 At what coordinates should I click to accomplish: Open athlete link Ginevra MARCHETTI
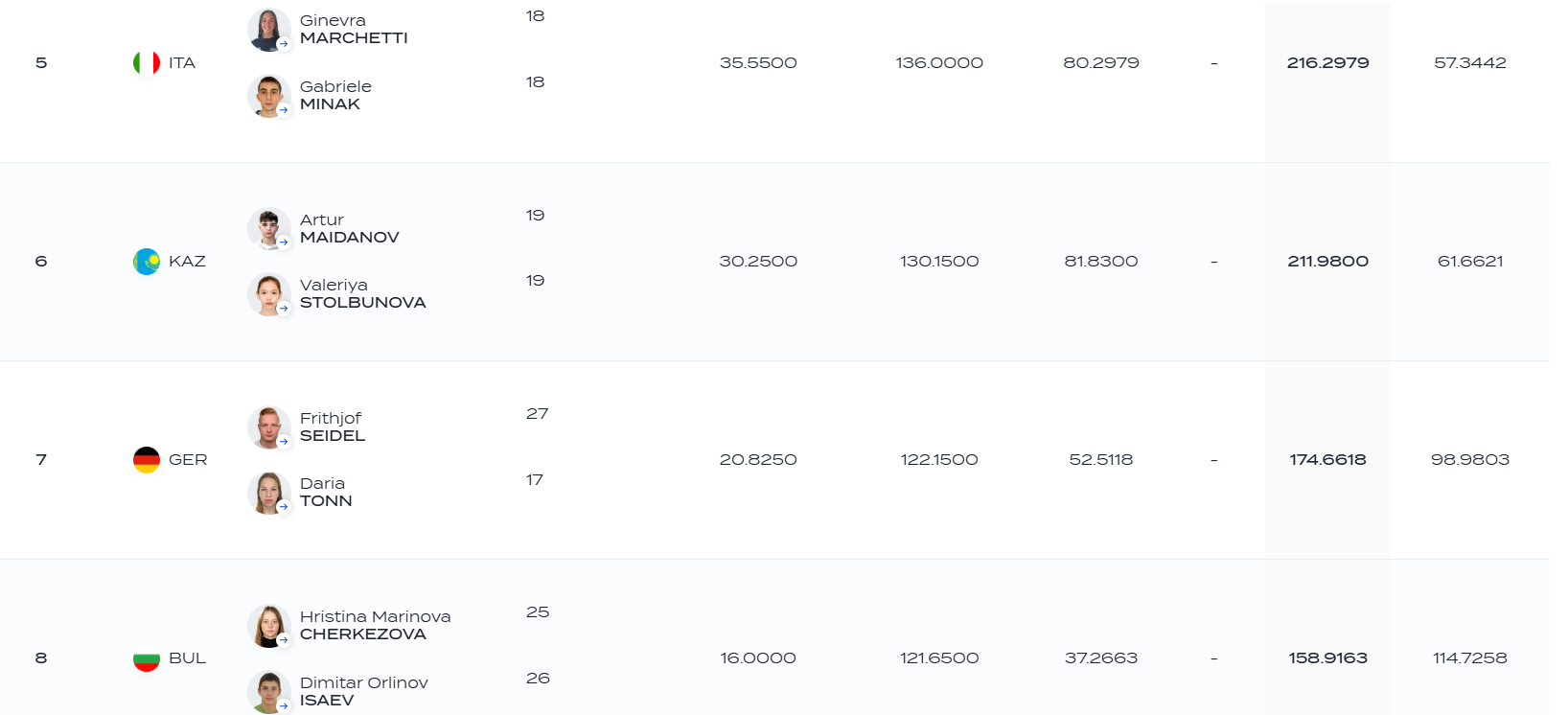coord(354,29)
